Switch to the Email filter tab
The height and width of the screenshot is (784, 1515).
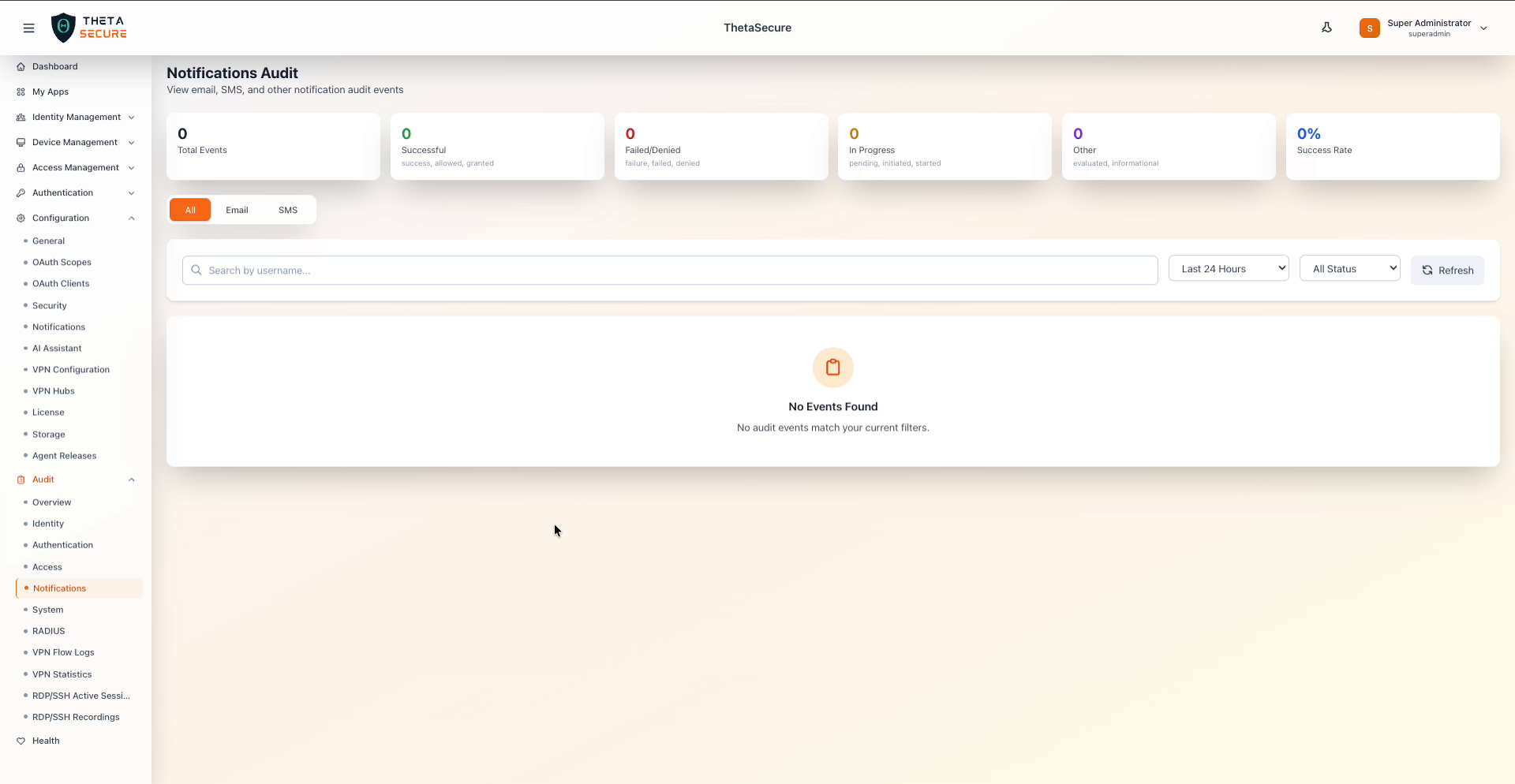tap(237, 210)
